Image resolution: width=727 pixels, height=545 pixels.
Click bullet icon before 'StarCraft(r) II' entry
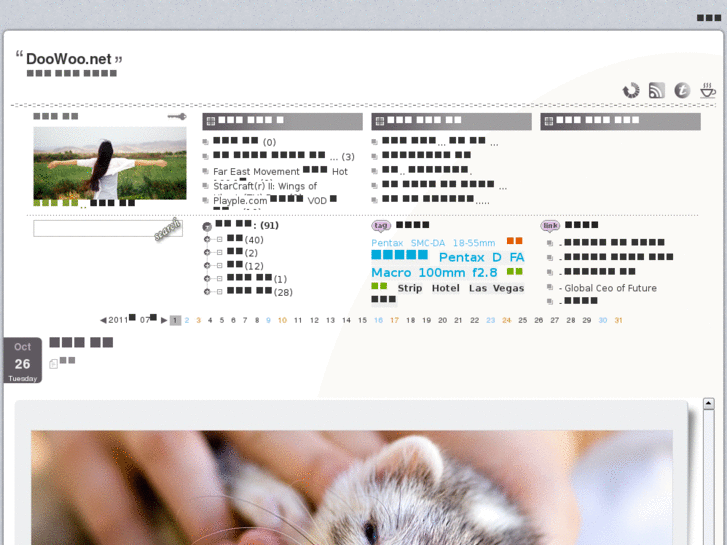(x=206, y=186)
